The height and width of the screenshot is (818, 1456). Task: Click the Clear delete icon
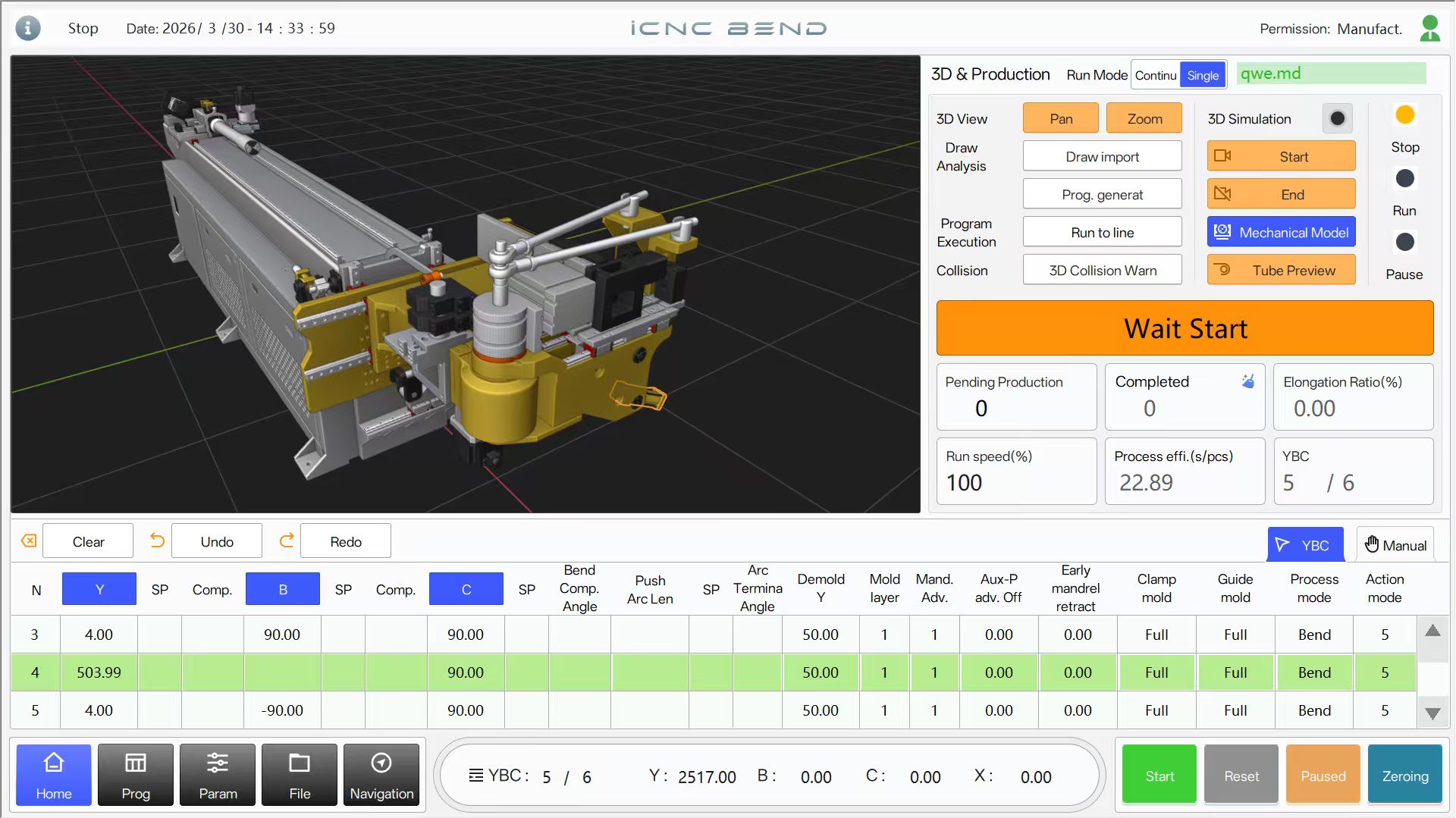(x=29, y=541)
